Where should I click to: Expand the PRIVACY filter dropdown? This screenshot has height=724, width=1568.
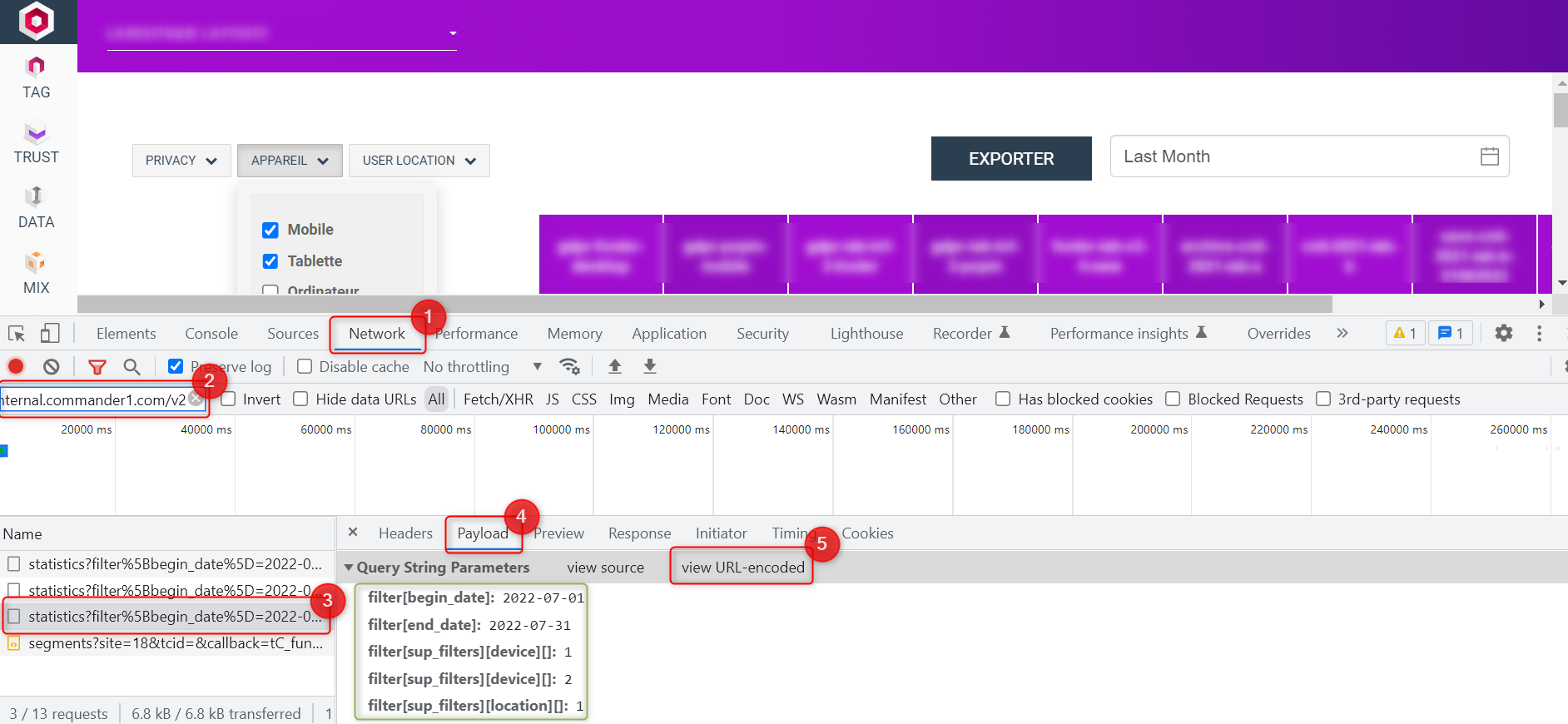[181, 161]
